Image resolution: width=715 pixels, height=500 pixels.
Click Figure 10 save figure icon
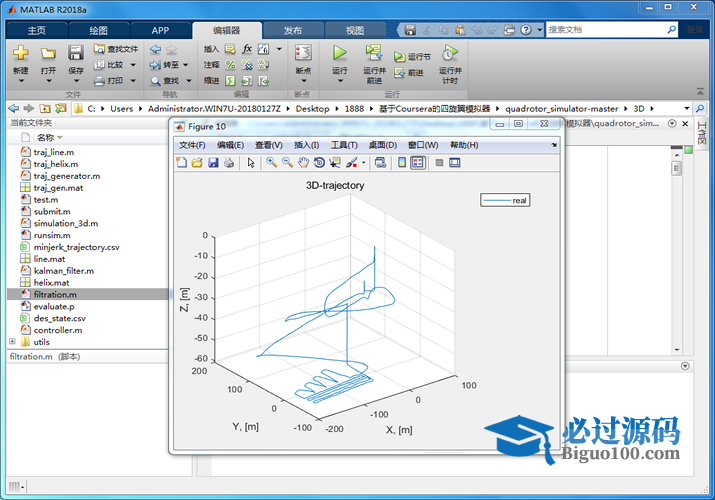pyautogui.click(x=213, y=163)
